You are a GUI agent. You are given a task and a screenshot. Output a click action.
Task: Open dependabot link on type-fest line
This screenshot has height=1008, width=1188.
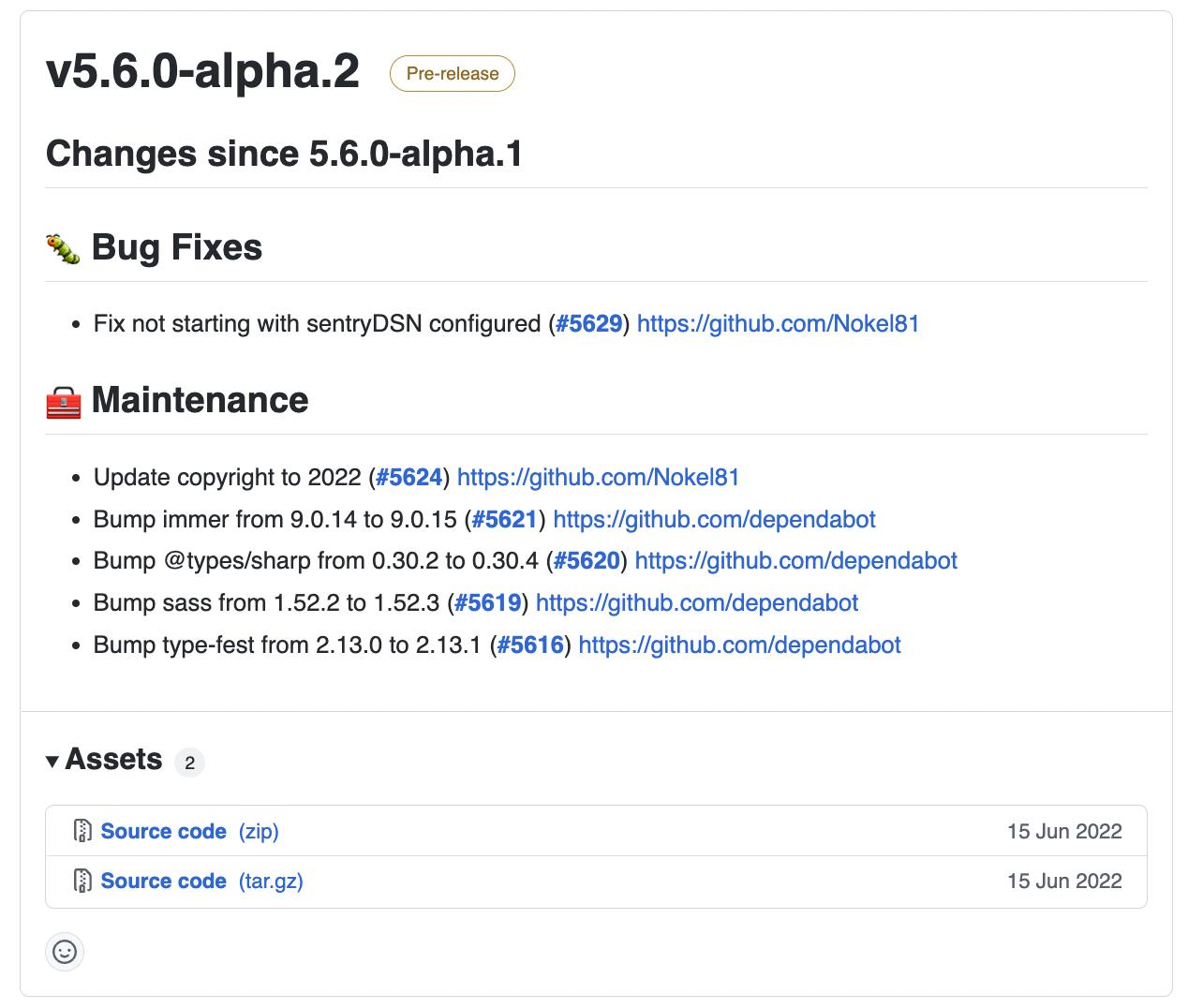[739, 645]
